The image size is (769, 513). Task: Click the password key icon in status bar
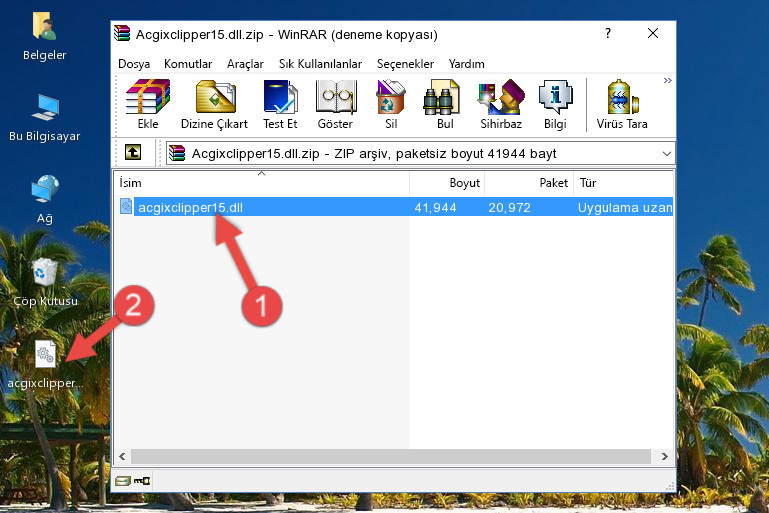point(142,481)
